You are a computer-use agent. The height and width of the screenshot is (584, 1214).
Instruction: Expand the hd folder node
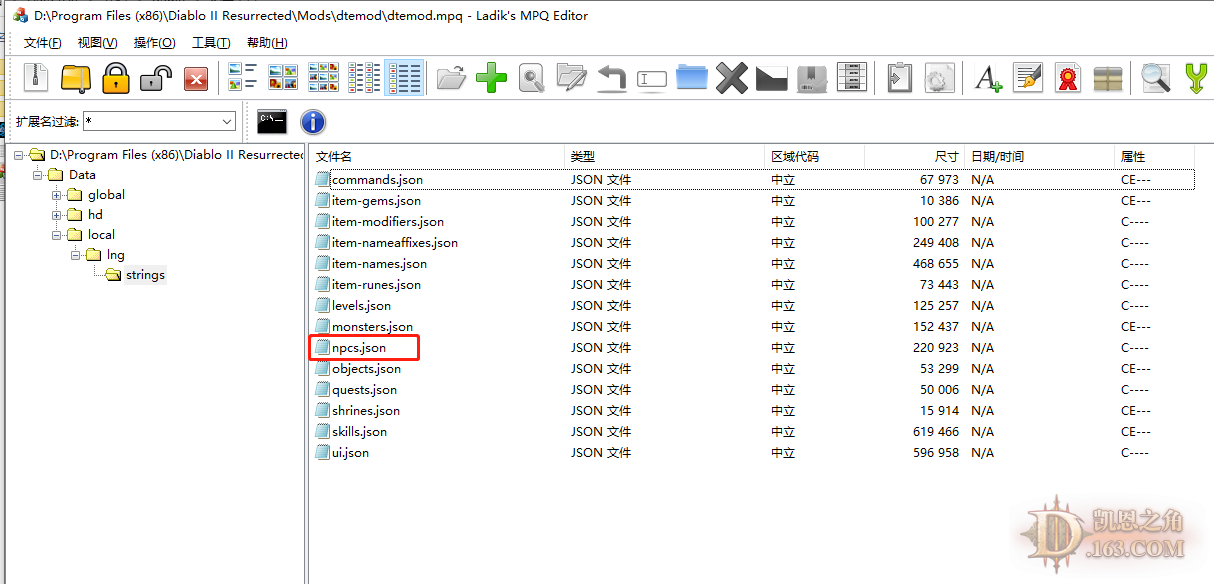(57, 215)
